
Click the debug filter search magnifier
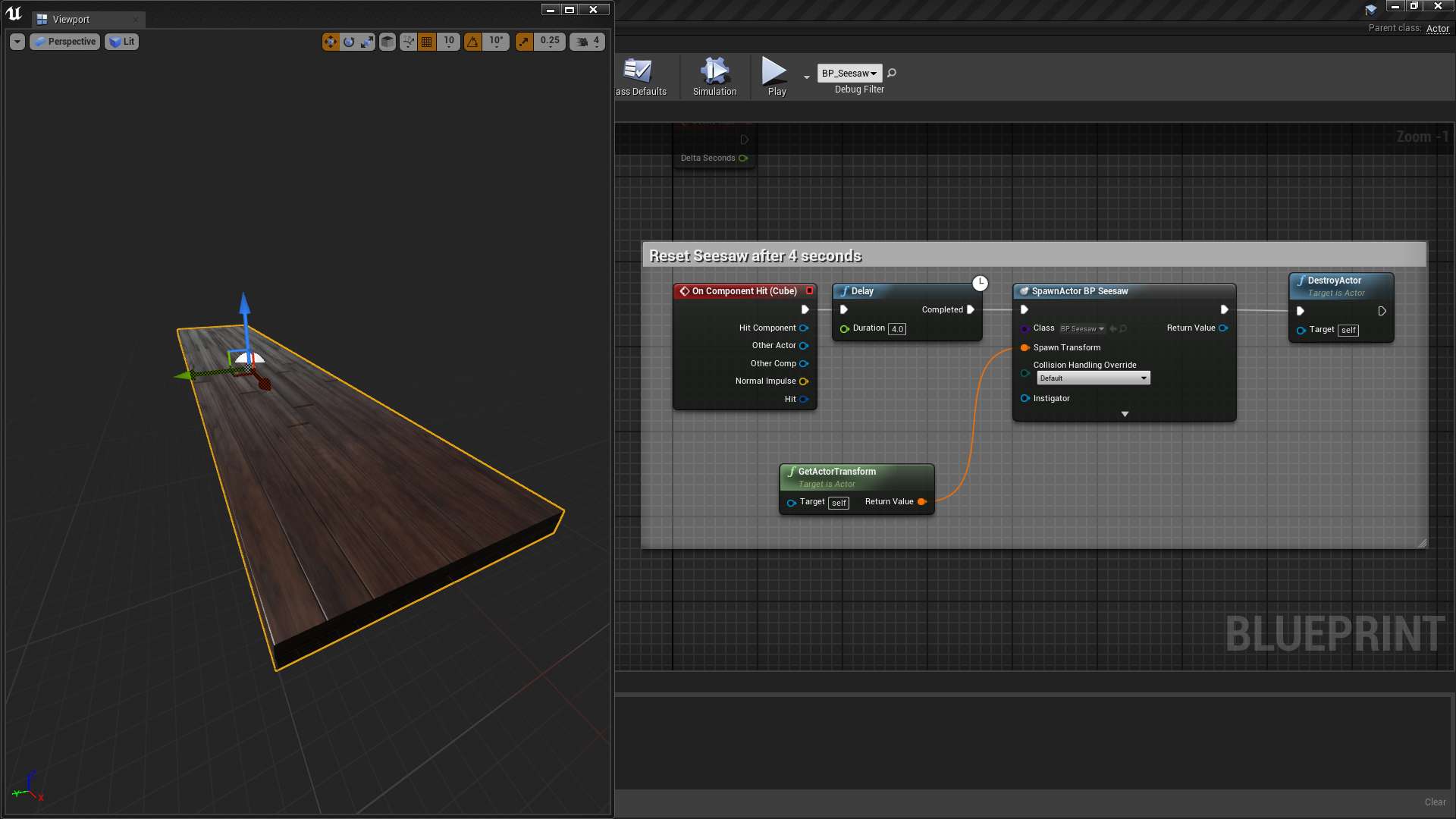pos(891,74)
